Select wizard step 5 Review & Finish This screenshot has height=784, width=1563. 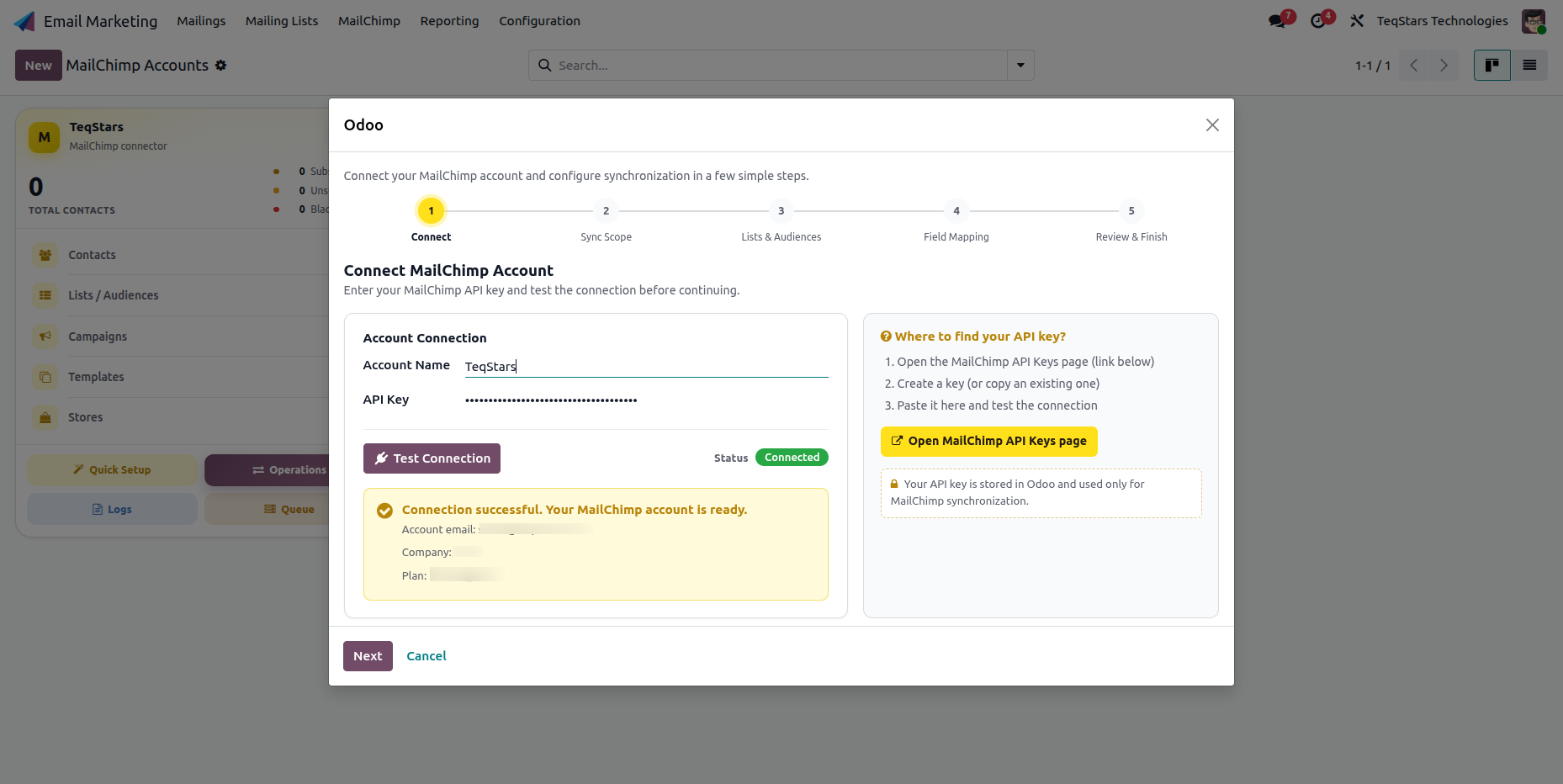point(1131,211)
